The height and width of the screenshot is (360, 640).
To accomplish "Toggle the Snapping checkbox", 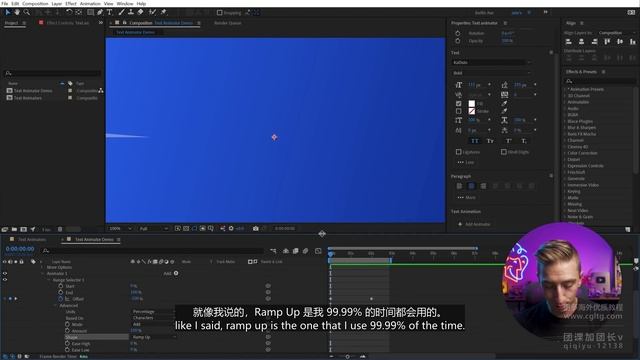I will [x=220, y=13].
